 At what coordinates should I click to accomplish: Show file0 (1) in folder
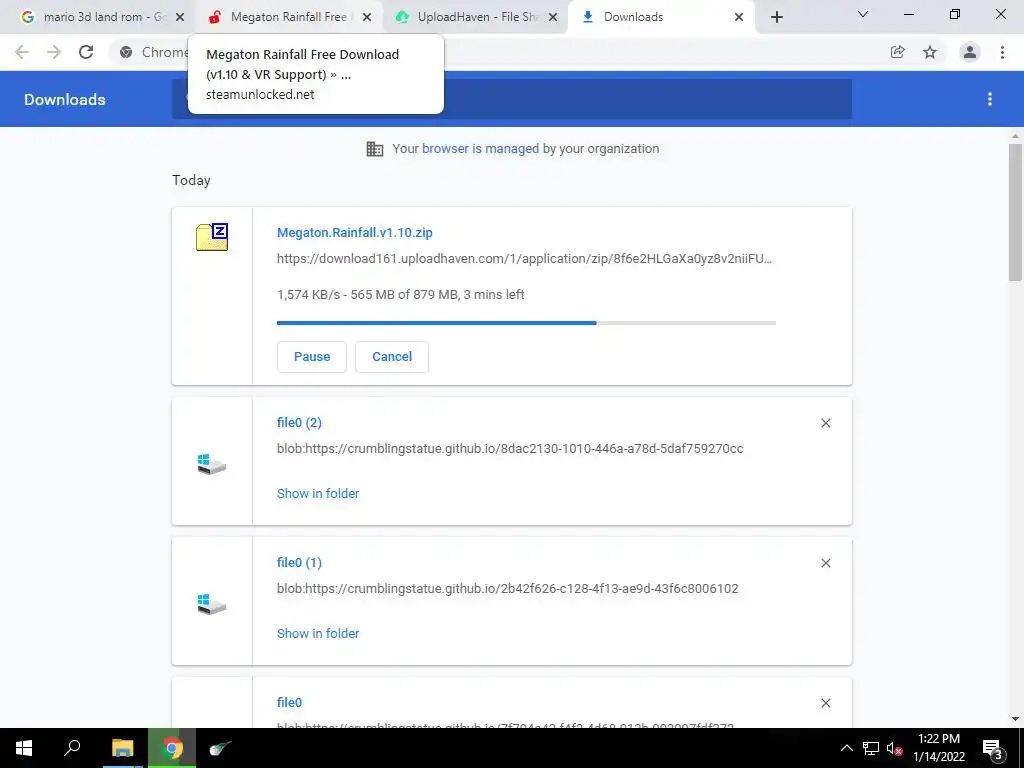[318, 633]
